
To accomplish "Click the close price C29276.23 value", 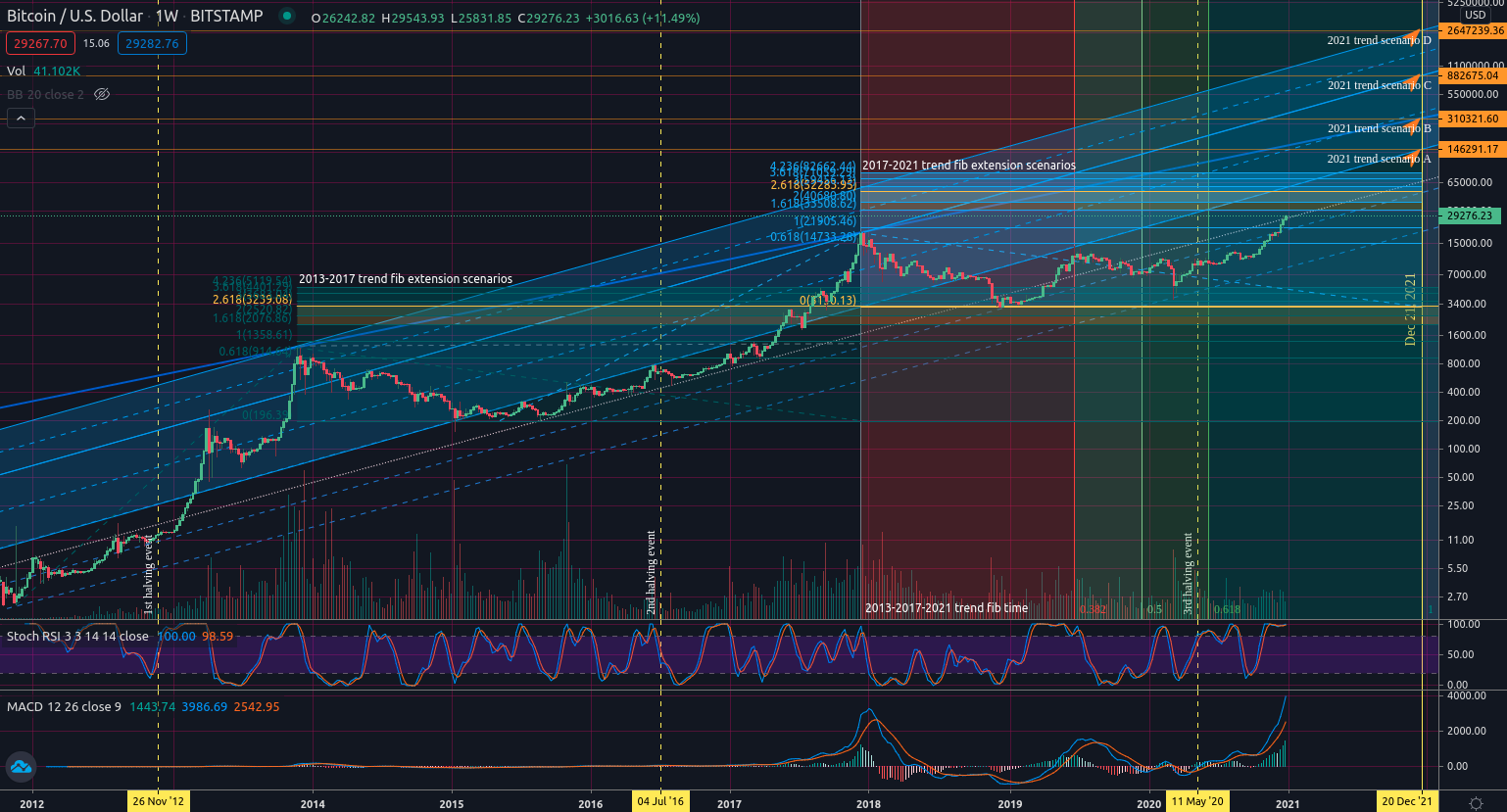I will click(x=549, y=19).
